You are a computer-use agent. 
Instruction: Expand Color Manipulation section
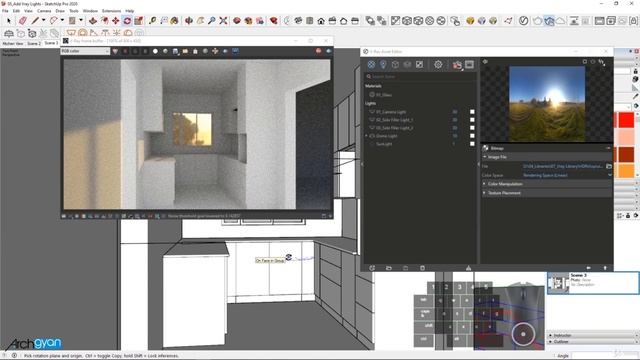point(484,184)
